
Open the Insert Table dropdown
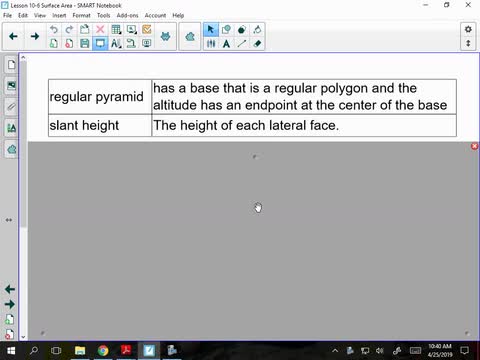[x=116, y=29]
